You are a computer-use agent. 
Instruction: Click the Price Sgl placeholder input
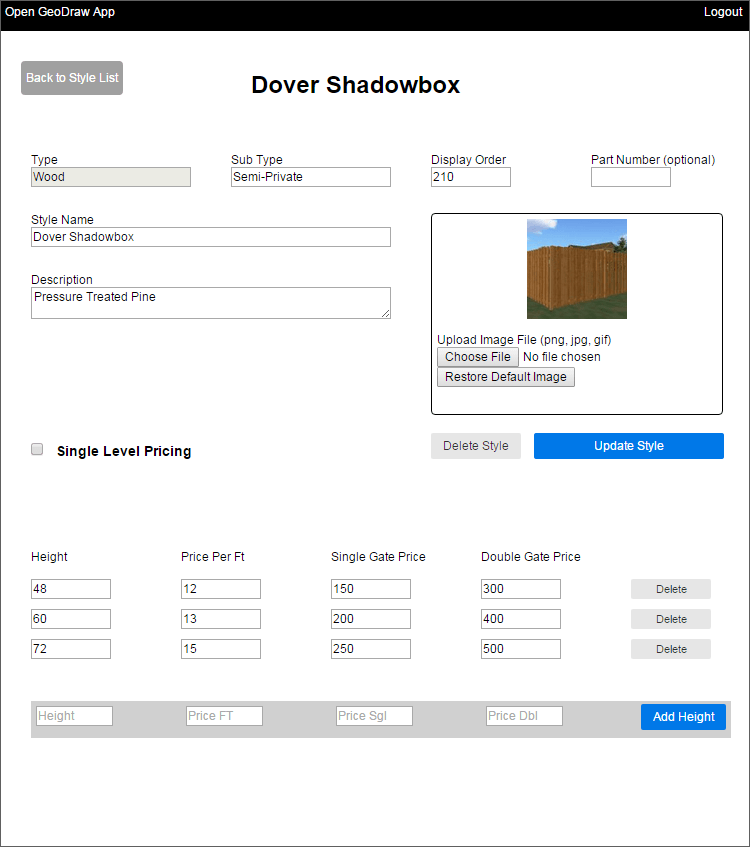(x=374, y=716)
